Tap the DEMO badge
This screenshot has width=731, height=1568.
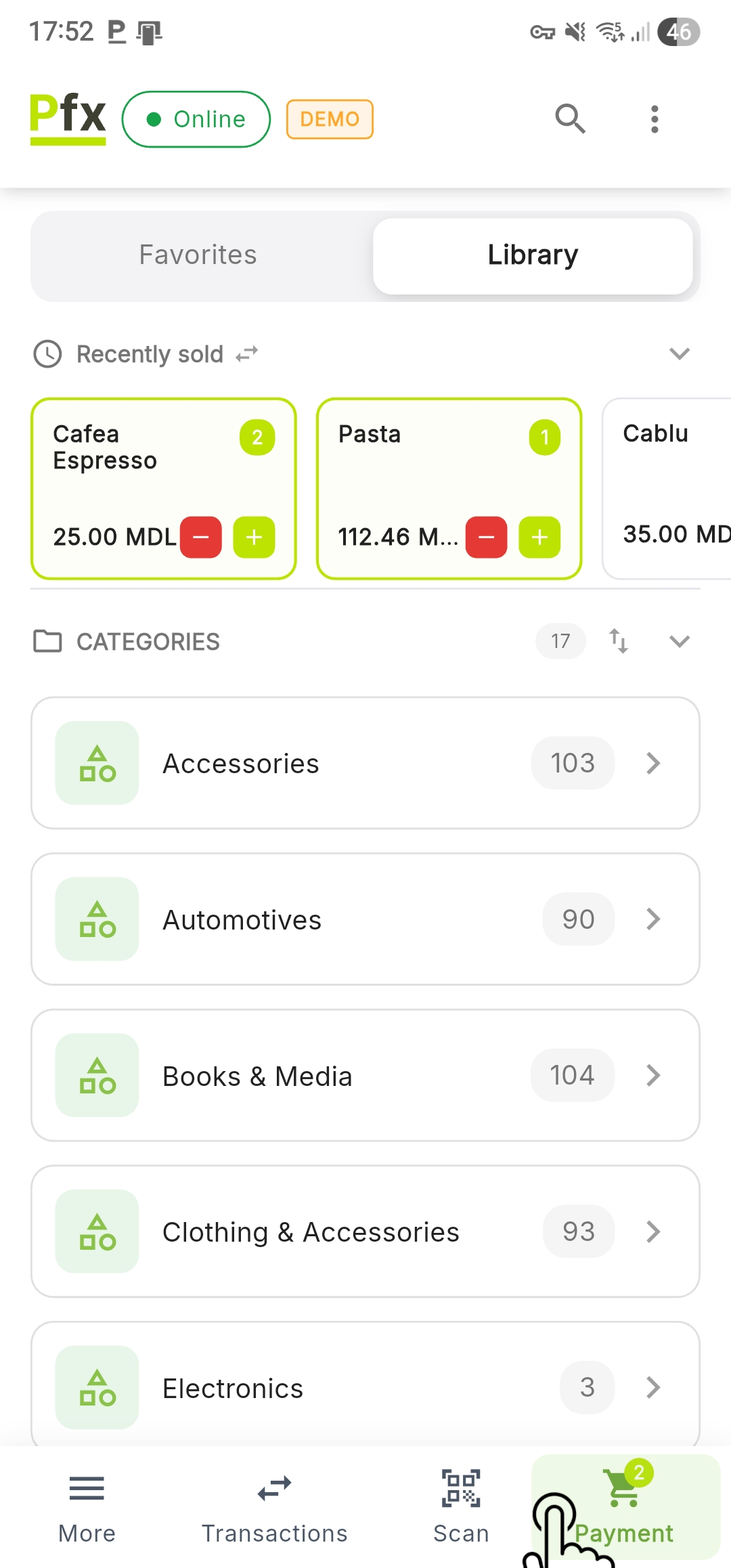click(330, 119)
